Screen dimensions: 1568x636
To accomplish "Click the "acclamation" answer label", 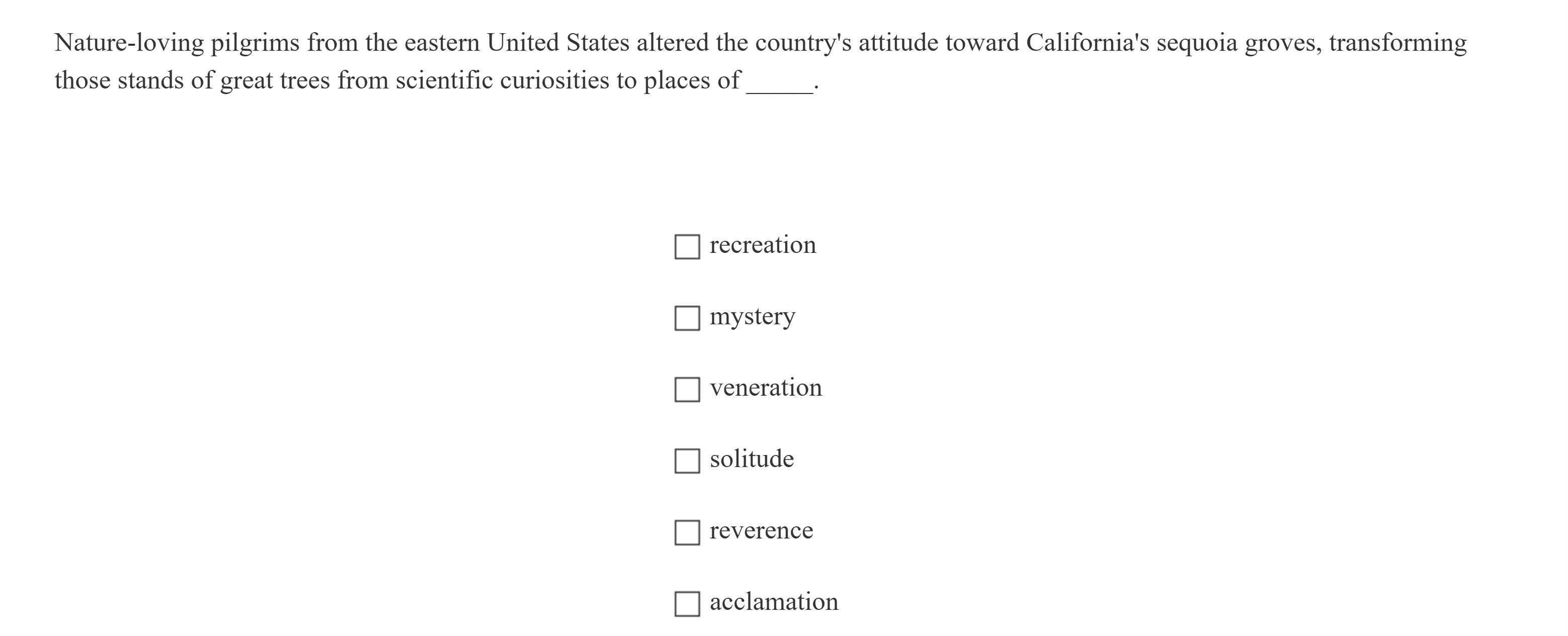I will click(x=774, y=602).
